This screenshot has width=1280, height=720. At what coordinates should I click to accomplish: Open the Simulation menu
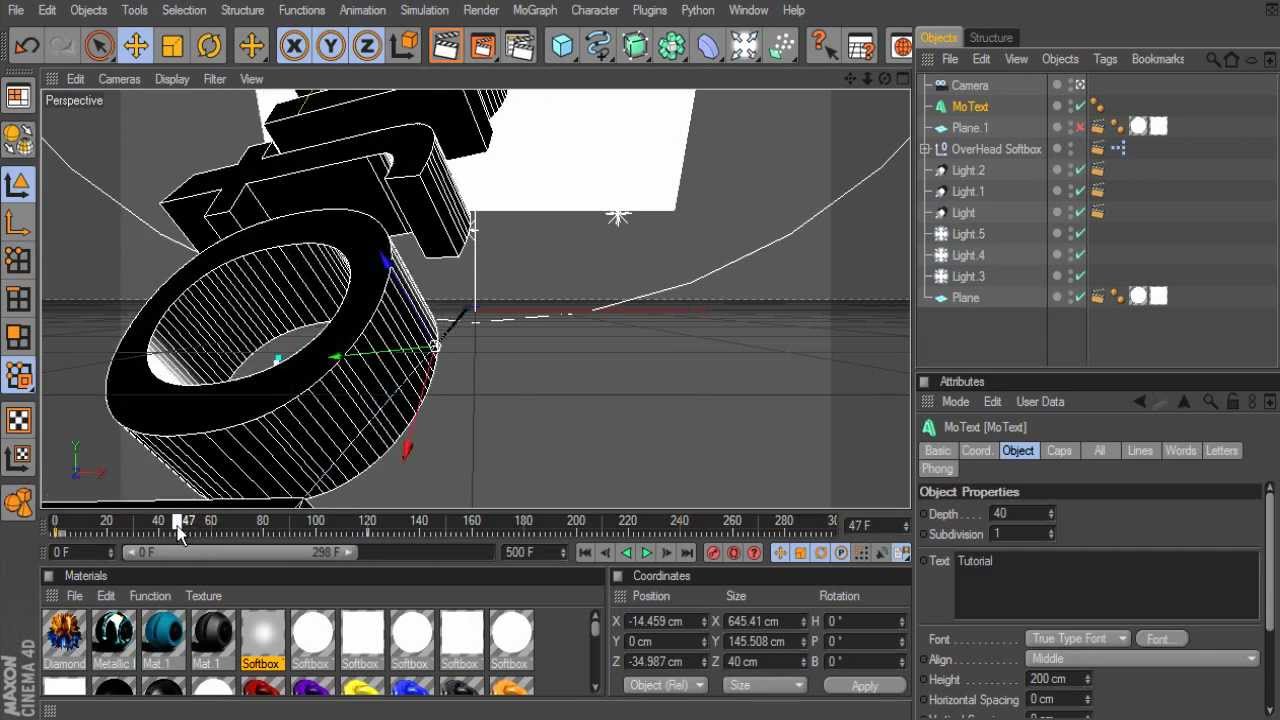[x=424, y=10]
